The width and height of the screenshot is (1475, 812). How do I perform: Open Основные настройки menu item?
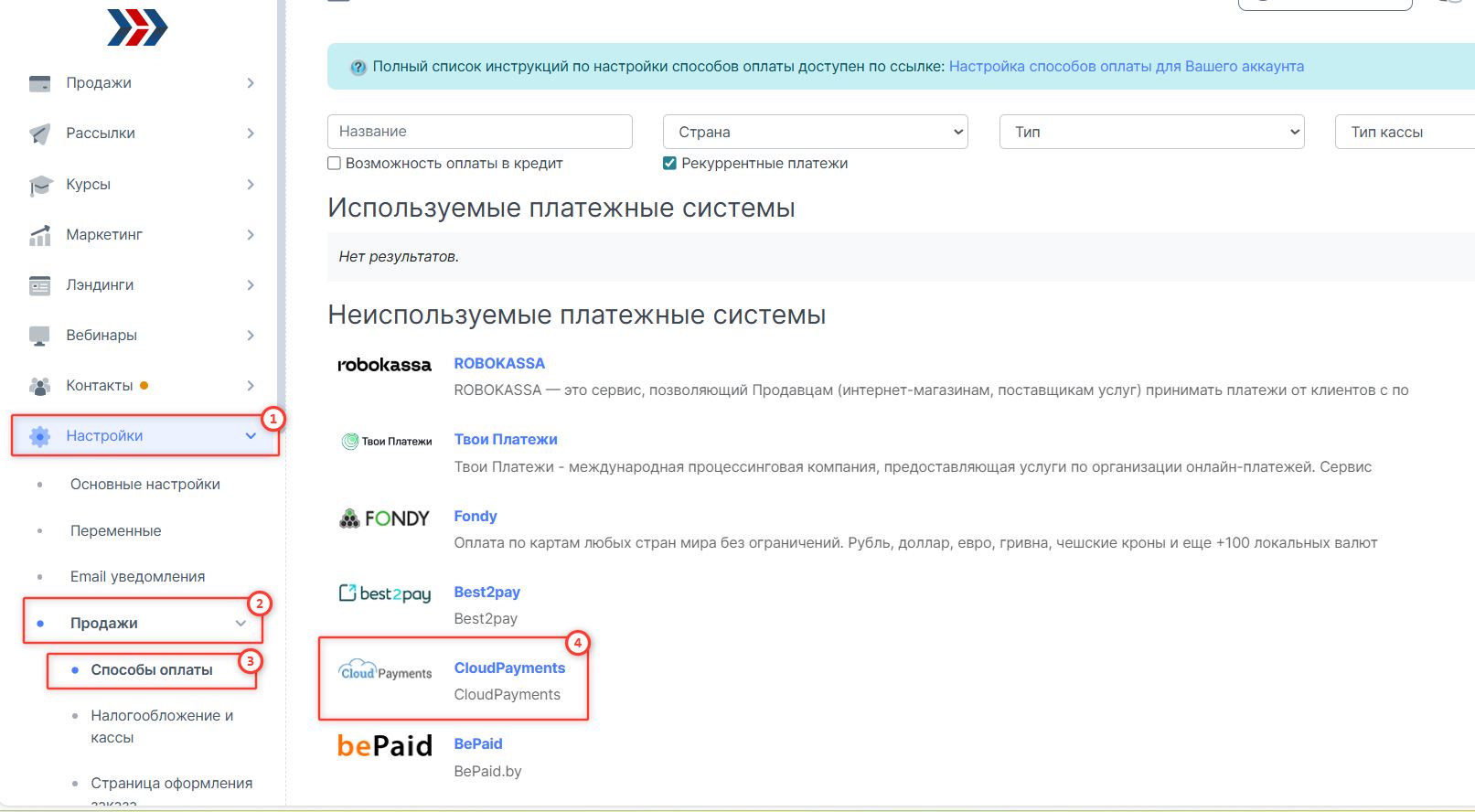(x=144, y=485)
